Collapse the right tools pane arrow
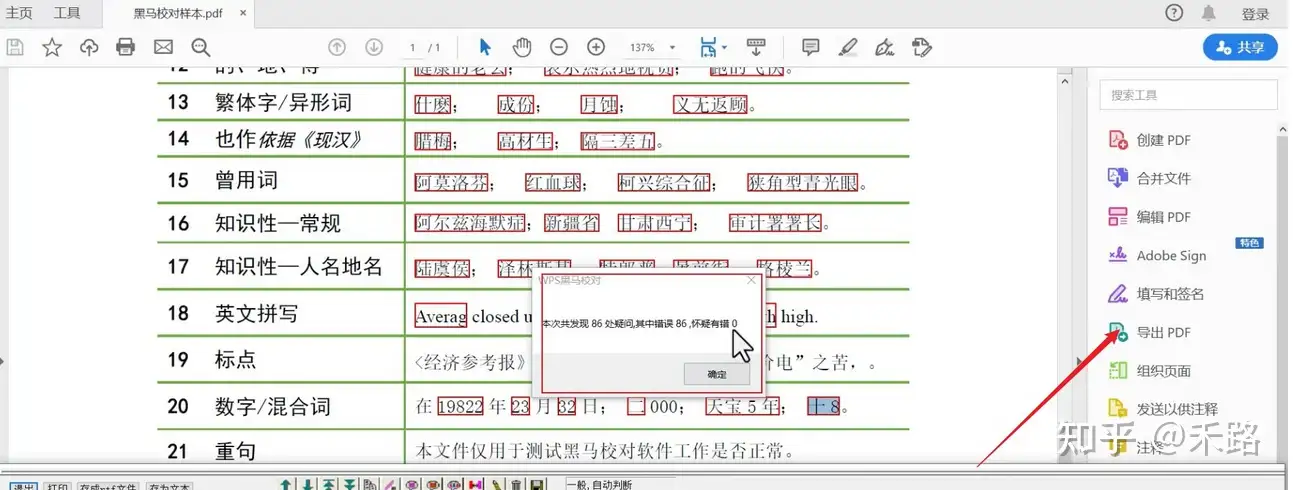Viewport: 1293px width, 490px height. pos(1077,361)
